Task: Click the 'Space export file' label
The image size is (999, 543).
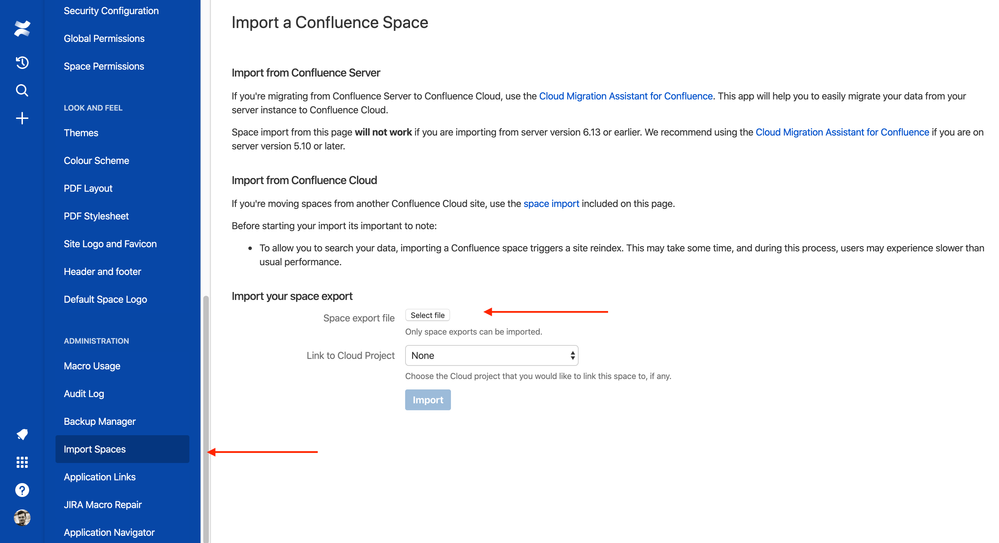Action: click(x=359, y=318)
